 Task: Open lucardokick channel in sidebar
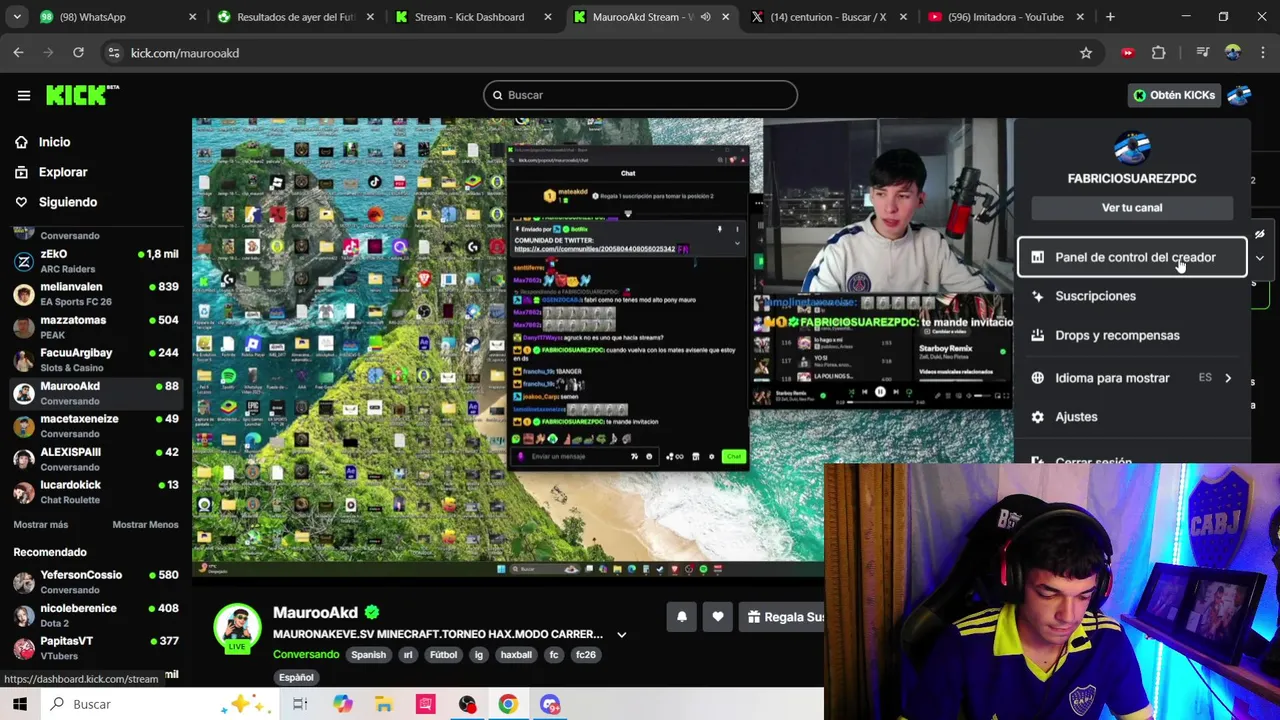tap(96, 492)
